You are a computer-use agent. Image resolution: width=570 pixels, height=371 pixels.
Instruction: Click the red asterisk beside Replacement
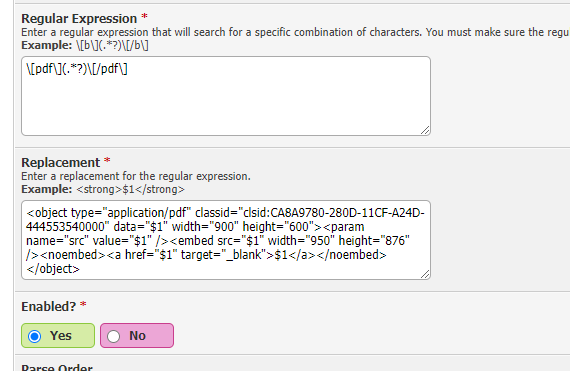point(107,161)
